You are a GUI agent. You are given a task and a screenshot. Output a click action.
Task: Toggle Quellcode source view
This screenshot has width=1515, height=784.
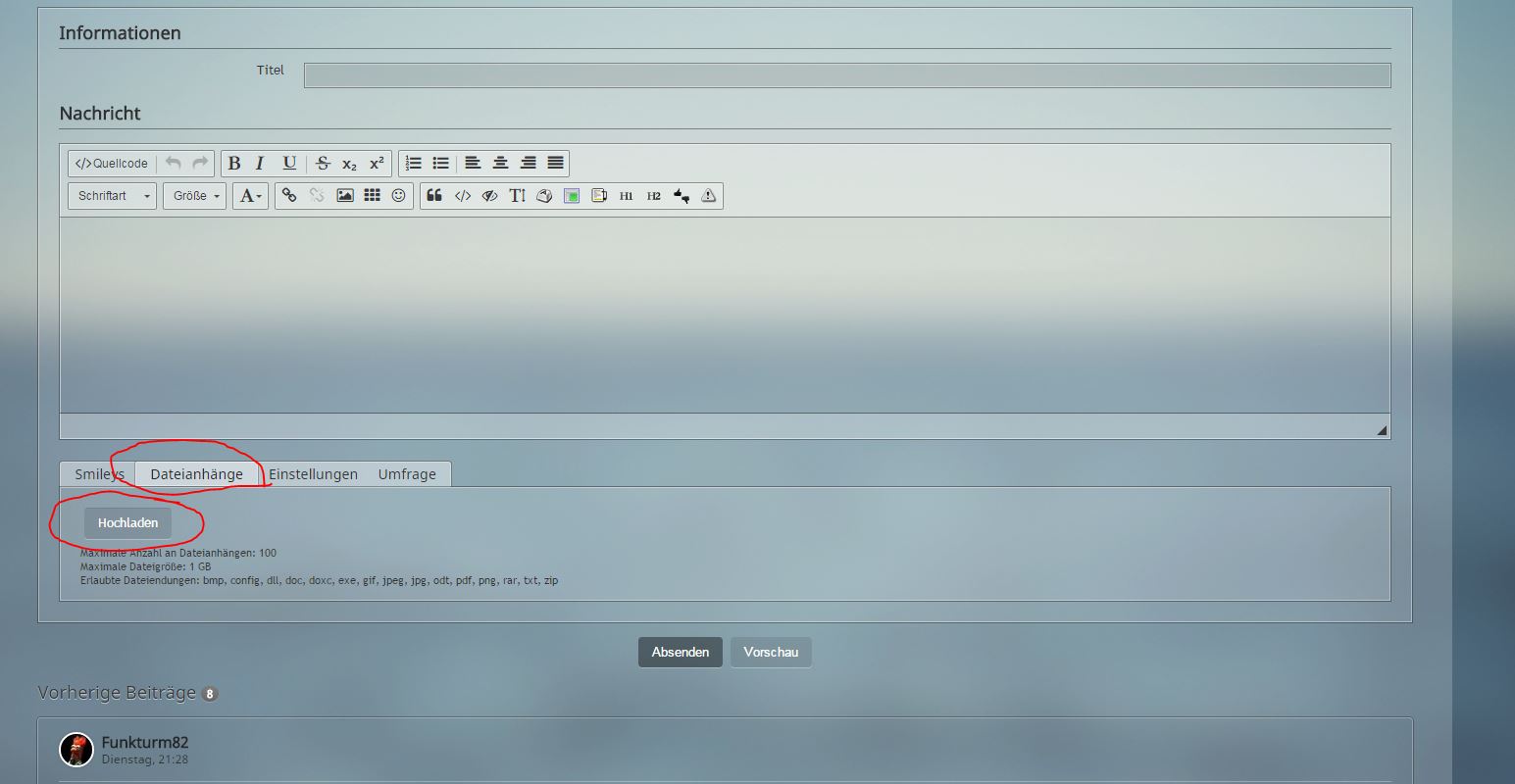pyautogui.click(x=112, y=164)
